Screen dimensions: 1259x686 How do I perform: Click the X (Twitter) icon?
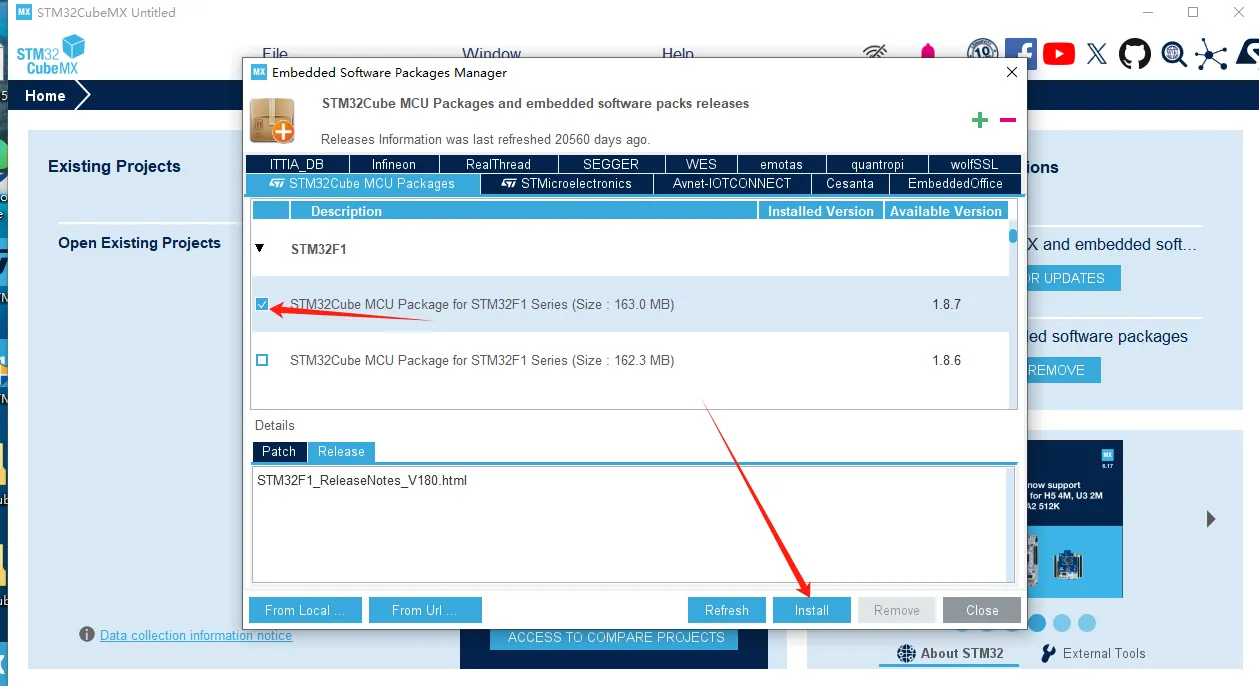coord(1097,54)
